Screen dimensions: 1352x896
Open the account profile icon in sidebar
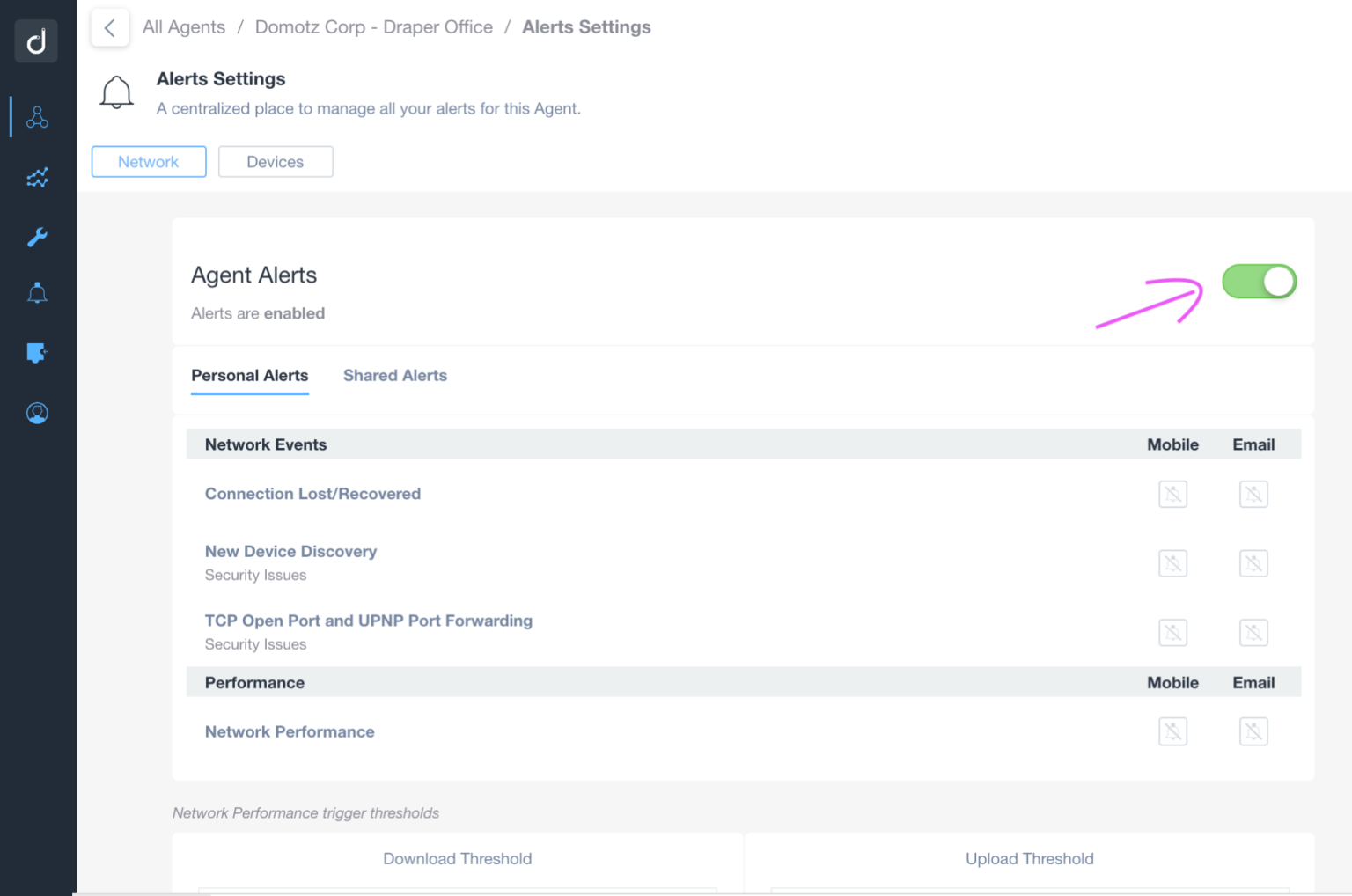(x=37, y=412)
